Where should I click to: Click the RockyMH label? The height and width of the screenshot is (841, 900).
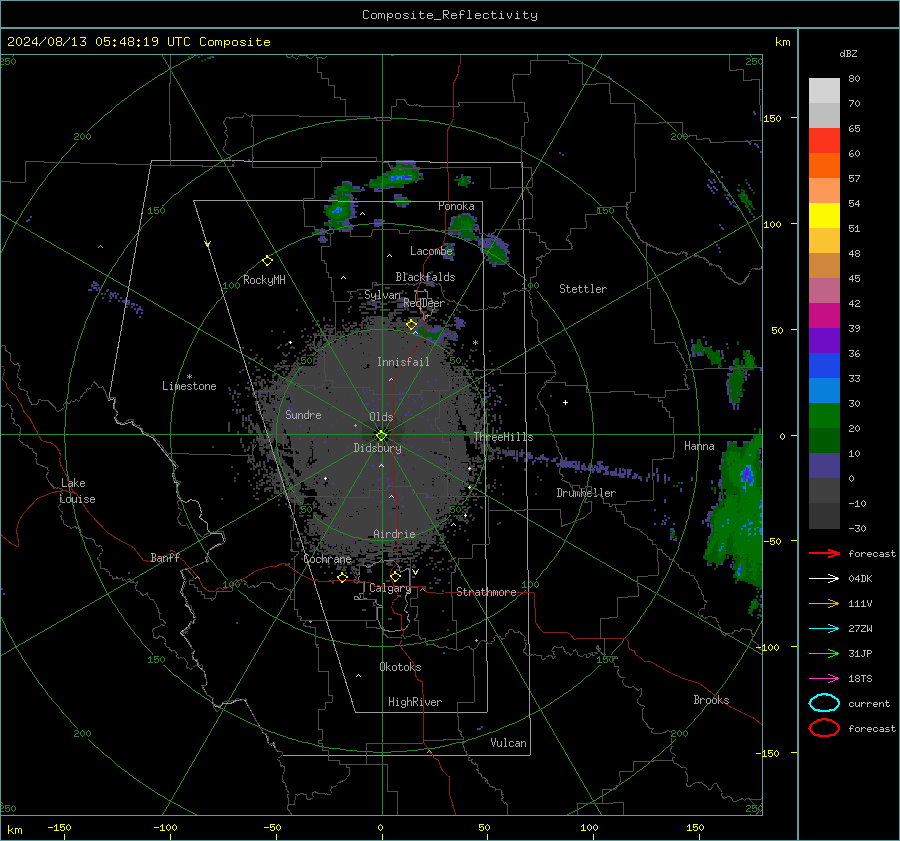(x=264, y=280)
